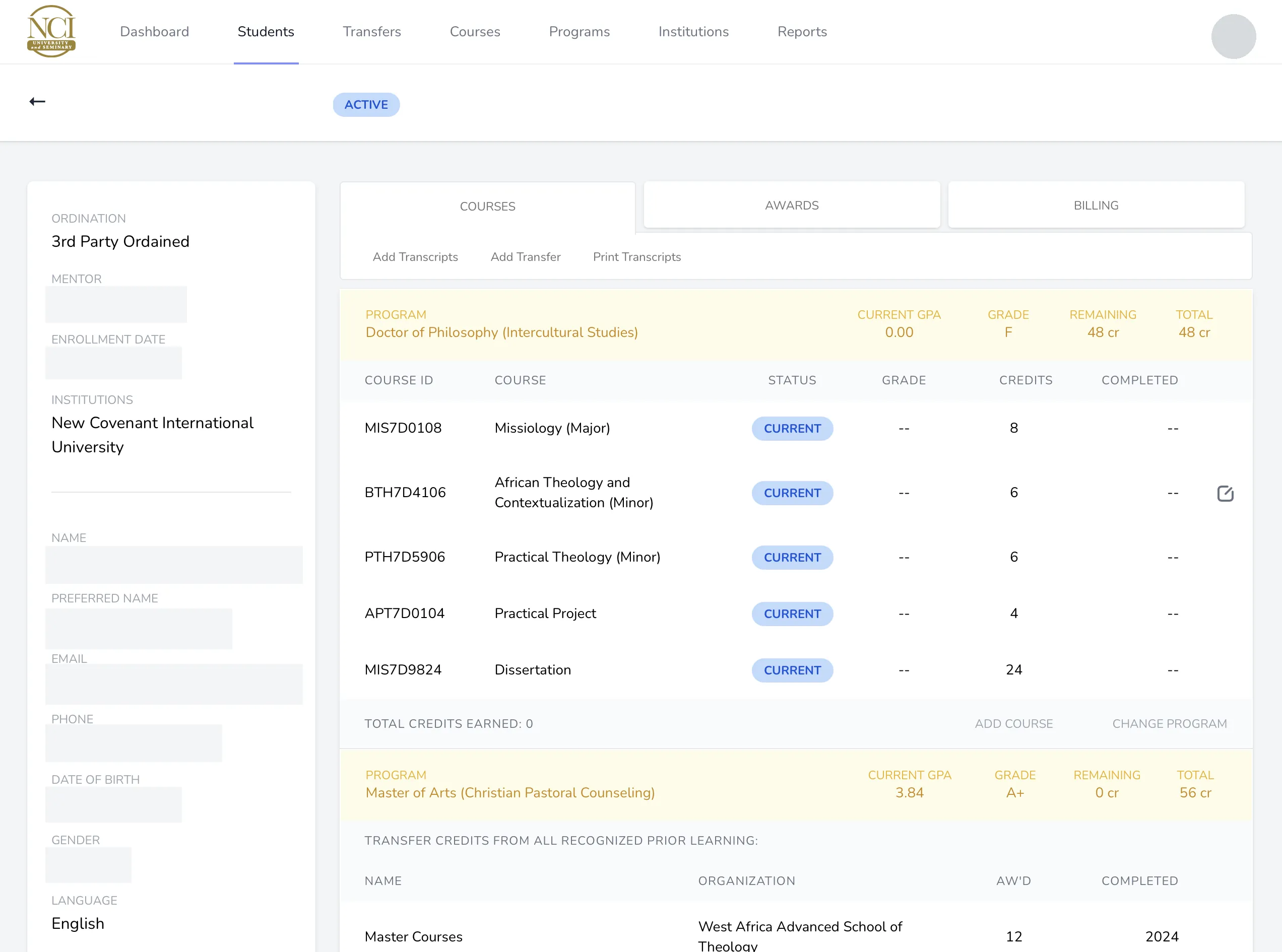Click edit icon for African Theology course
Image resolution: width=1282 pixels, height=952 pixels.
[1225, 493]
